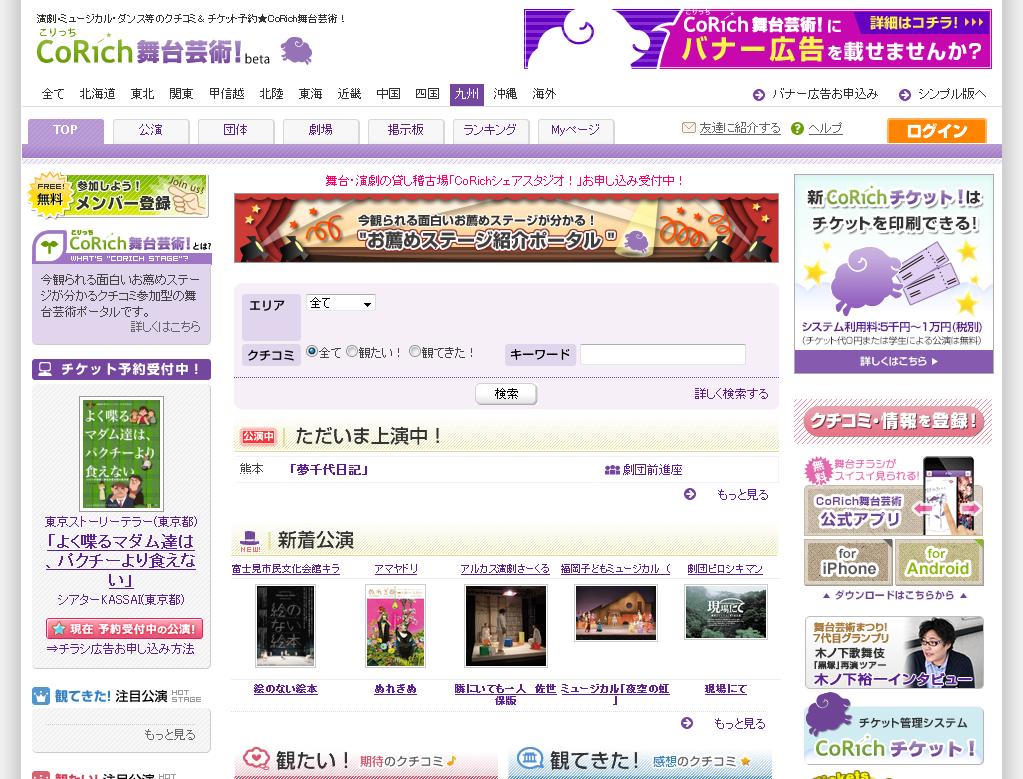The width and height of the screenshot is (1023, 779).
Task: Open the 木ノ下裕一インタビュー banner
Action: click(894, 652)
